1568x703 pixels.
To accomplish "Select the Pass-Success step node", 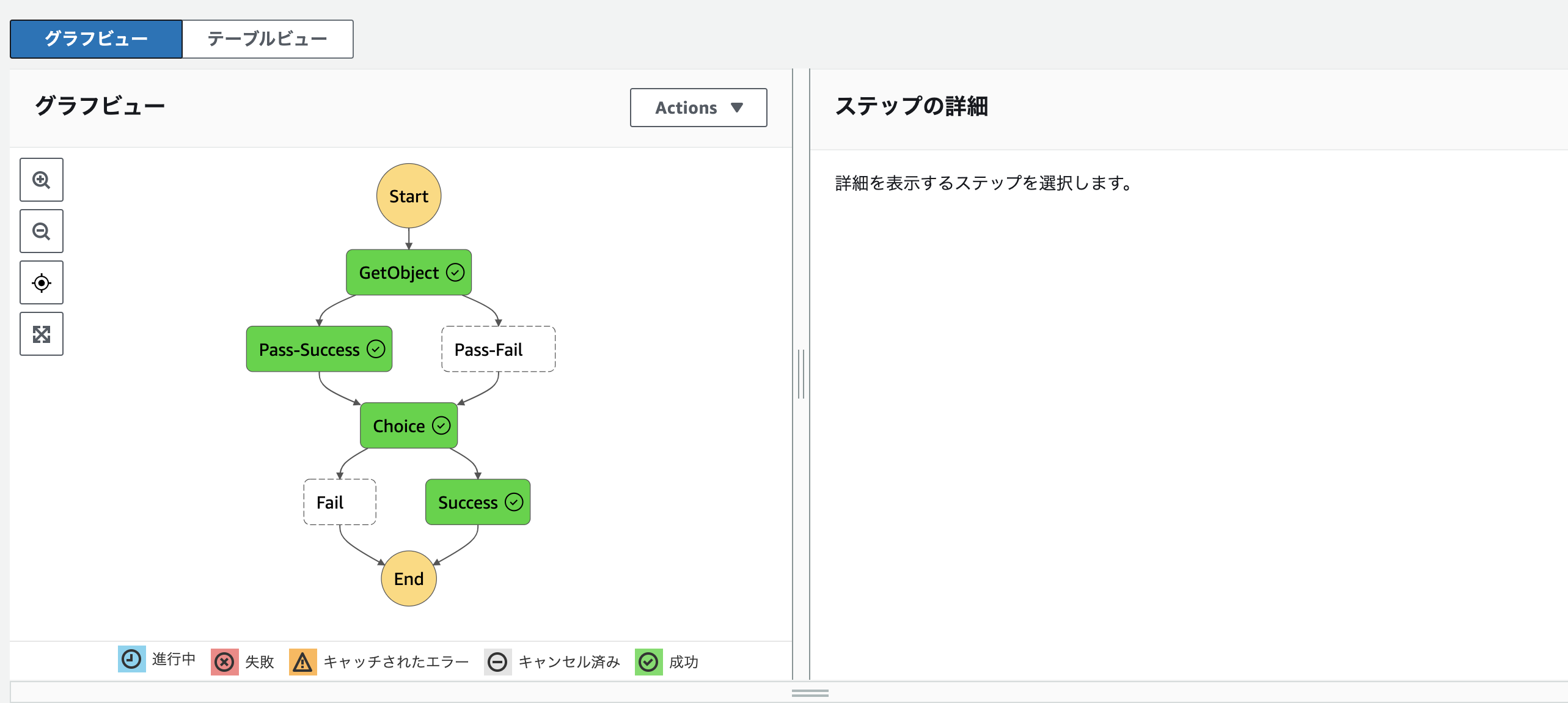I will tap(319, 349).
